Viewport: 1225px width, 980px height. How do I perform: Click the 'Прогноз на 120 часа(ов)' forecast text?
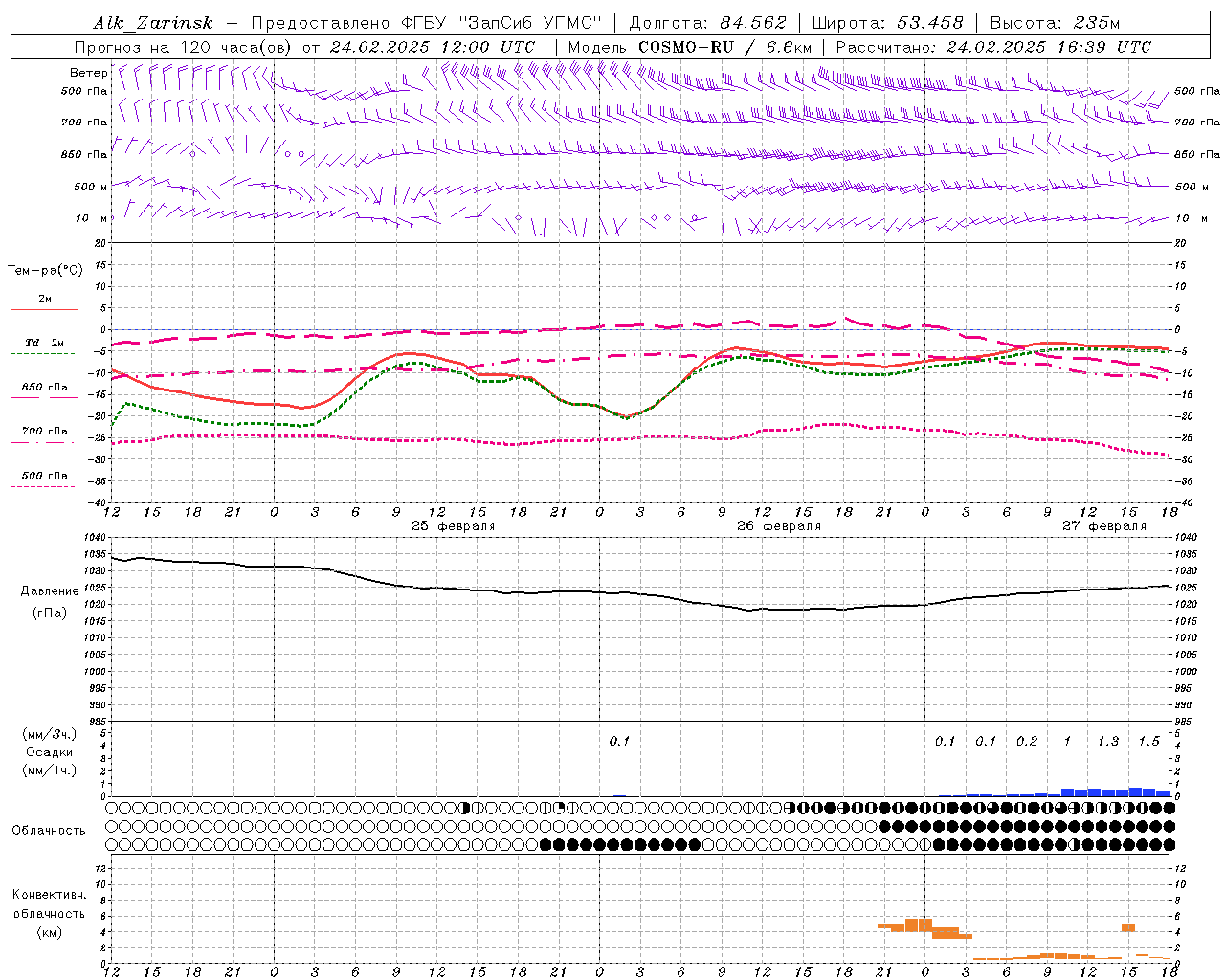pos(185,47)
